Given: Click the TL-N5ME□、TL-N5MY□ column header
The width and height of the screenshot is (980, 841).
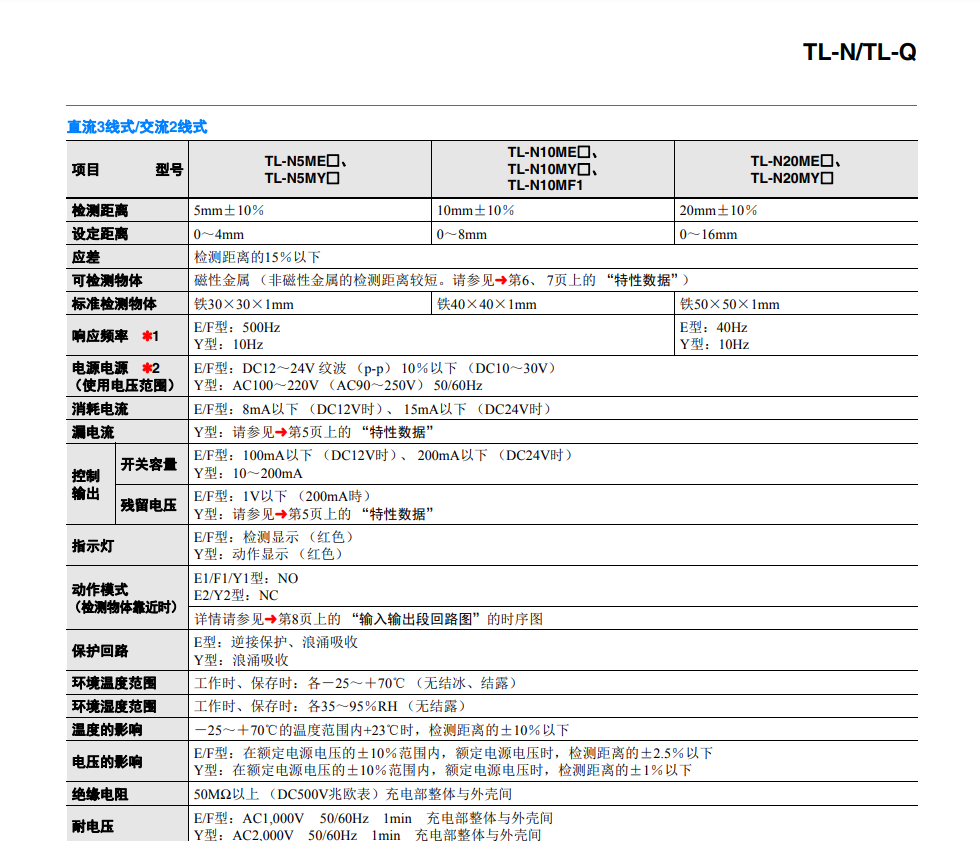Looking at the screenshot, I should pyautogui.click(x=309, y=169).
